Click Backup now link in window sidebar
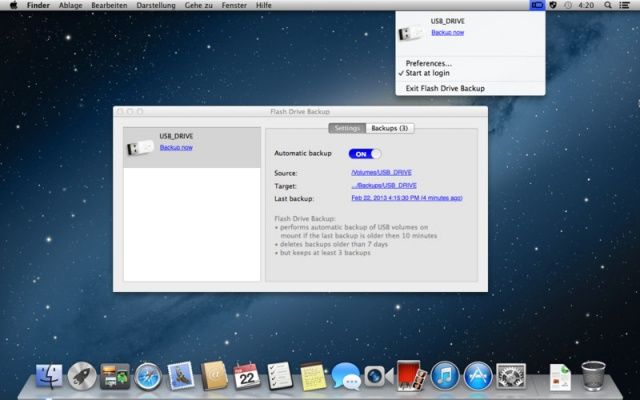 (176, 147)
